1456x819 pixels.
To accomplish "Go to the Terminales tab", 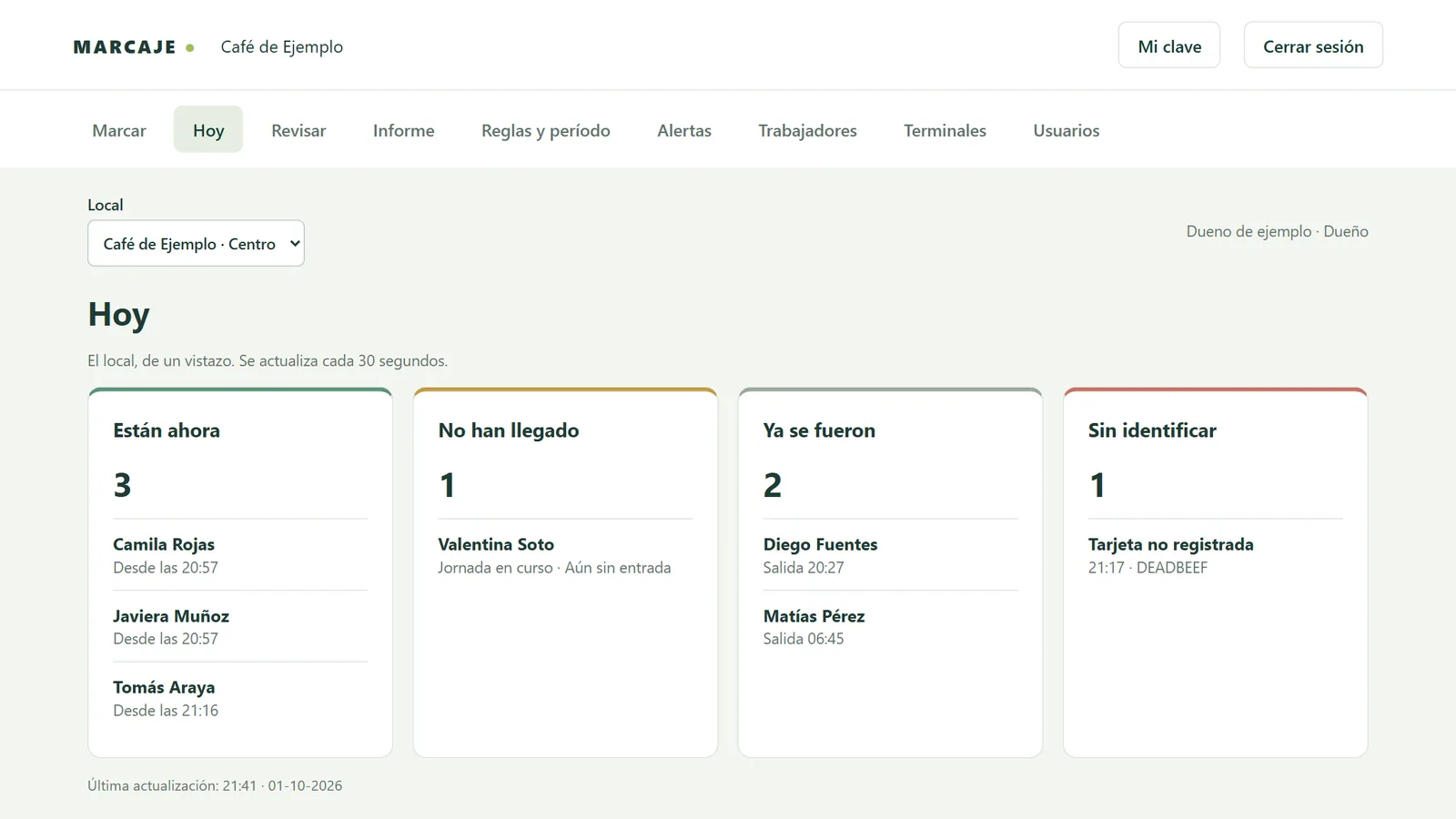I will click(x=945, y=130).
